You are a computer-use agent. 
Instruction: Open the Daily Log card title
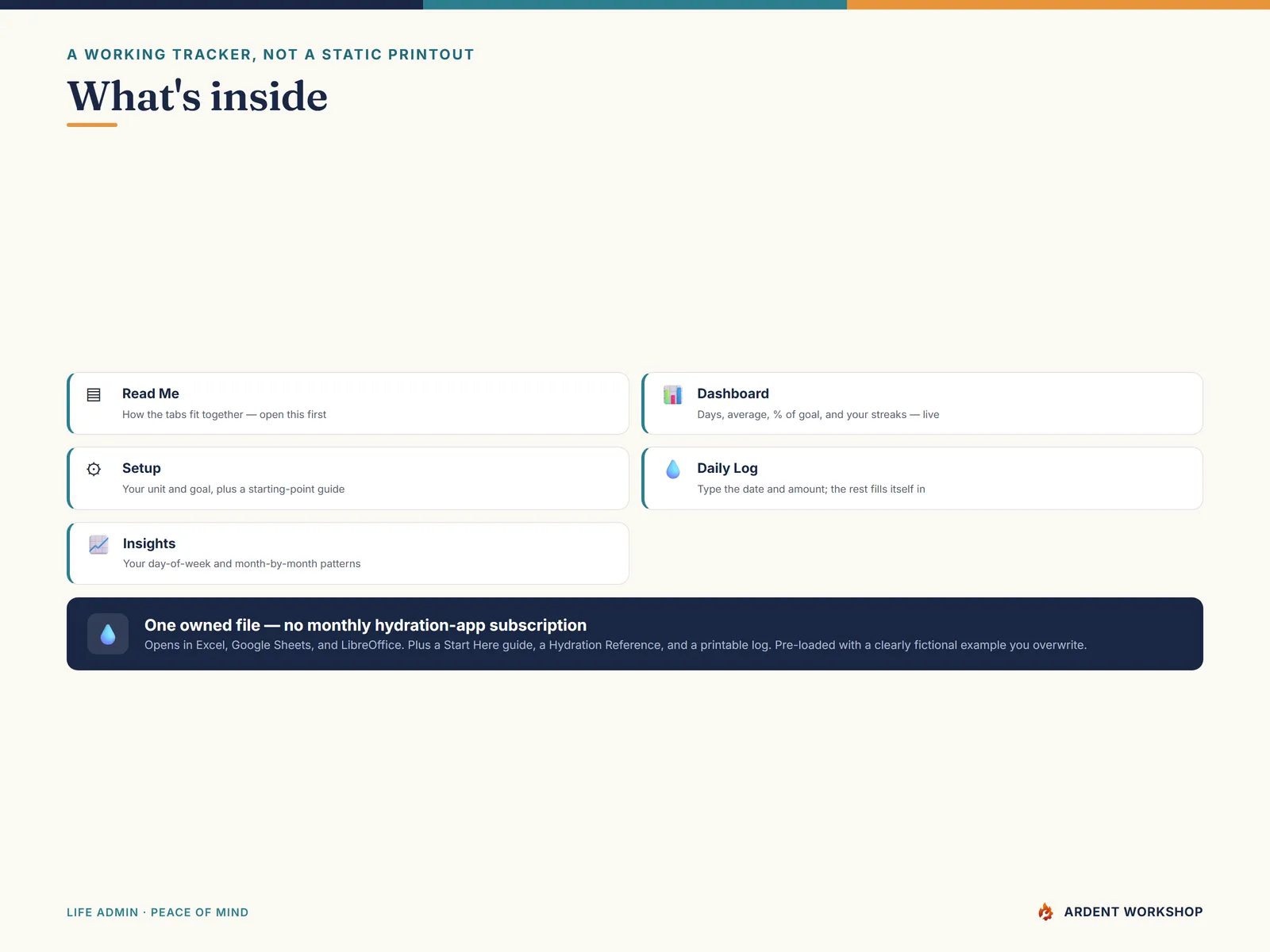click(x=727, y=468)
